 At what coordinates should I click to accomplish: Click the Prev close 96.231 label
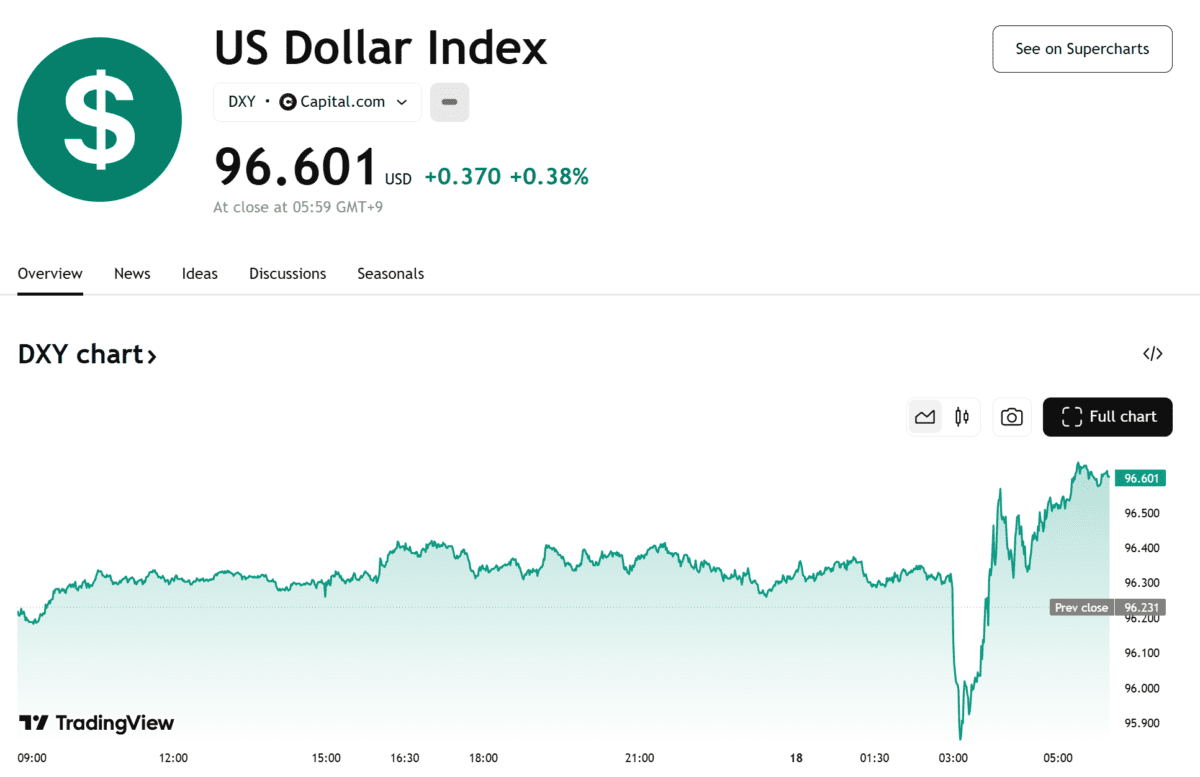[x=1107, y=607]
